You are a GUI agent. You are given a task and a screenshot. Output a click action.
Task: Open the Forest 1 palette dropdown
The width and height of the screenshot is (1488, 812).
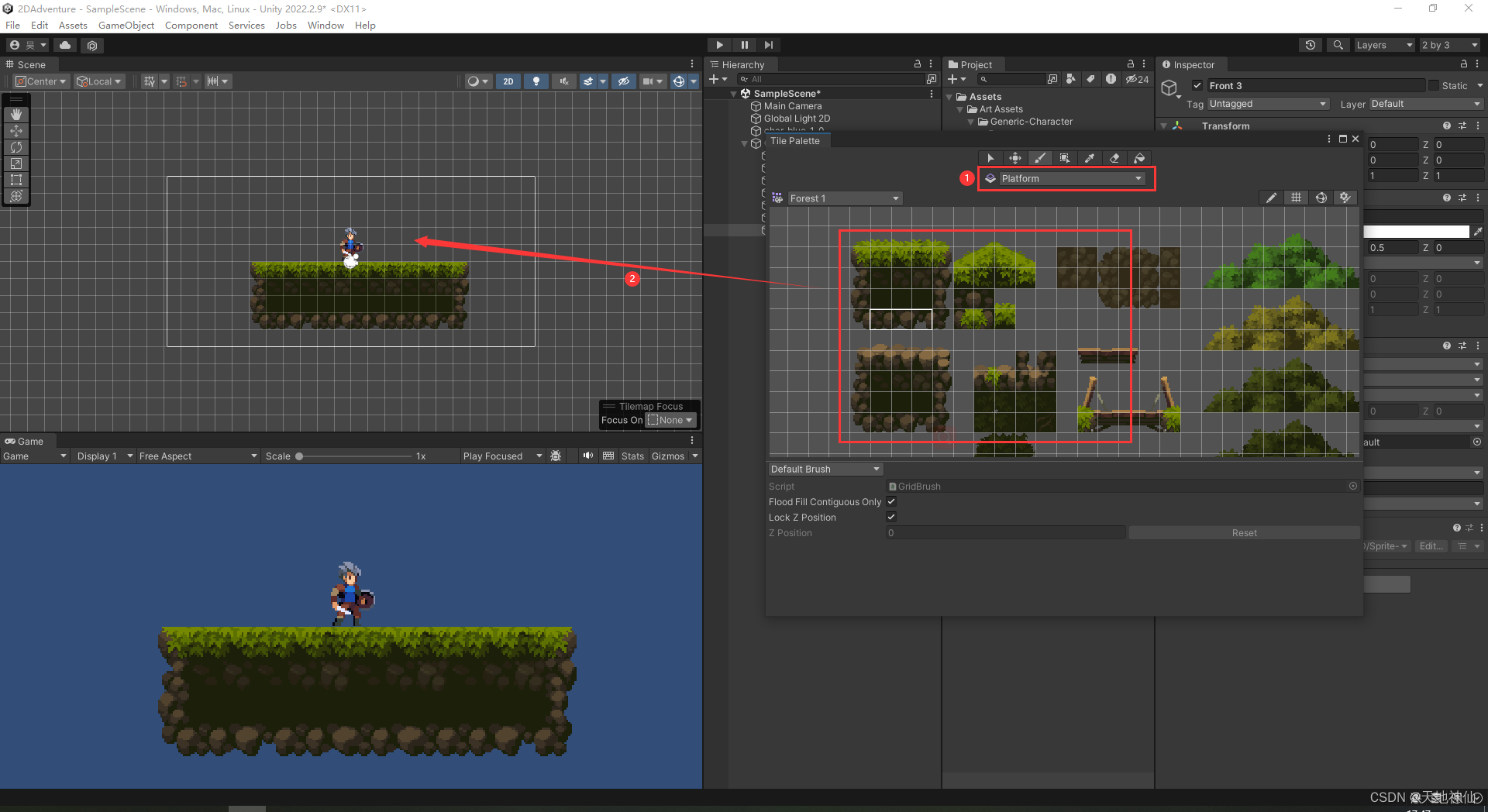[844, 198]
